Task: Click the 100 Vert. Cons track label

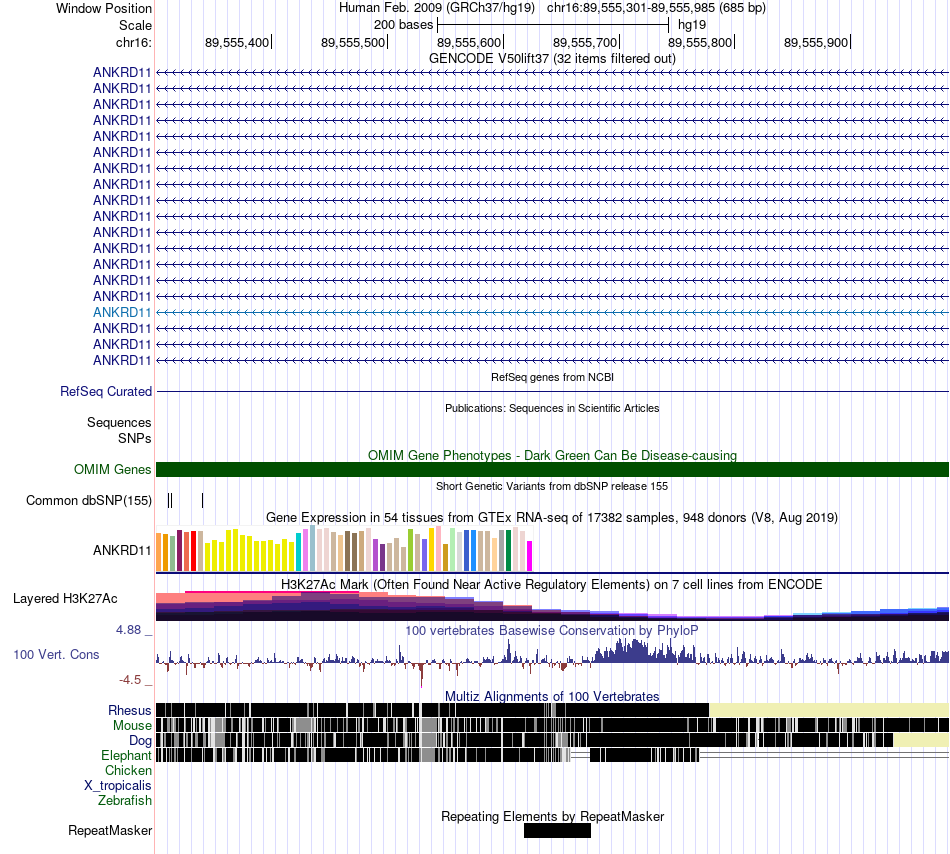Action: (x=56, y=655)
